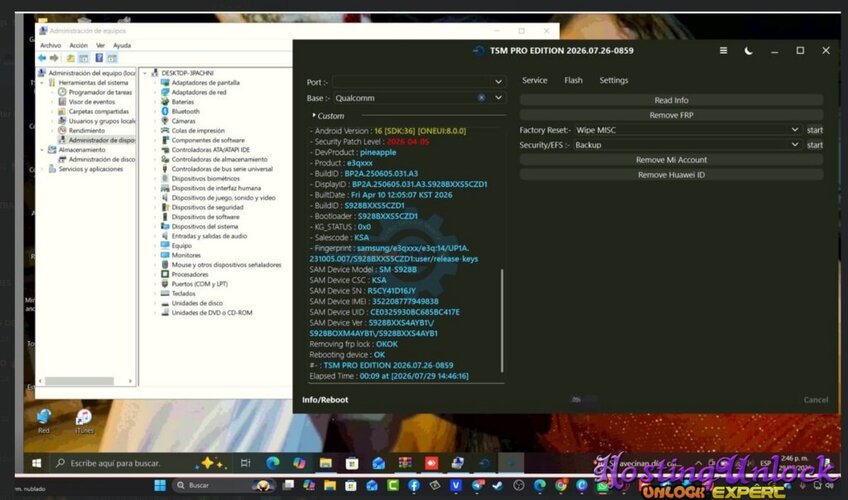This screenshot has width=848, height=500.
Task: Click the left tree horizontal scrollbar
Action: 79,381
